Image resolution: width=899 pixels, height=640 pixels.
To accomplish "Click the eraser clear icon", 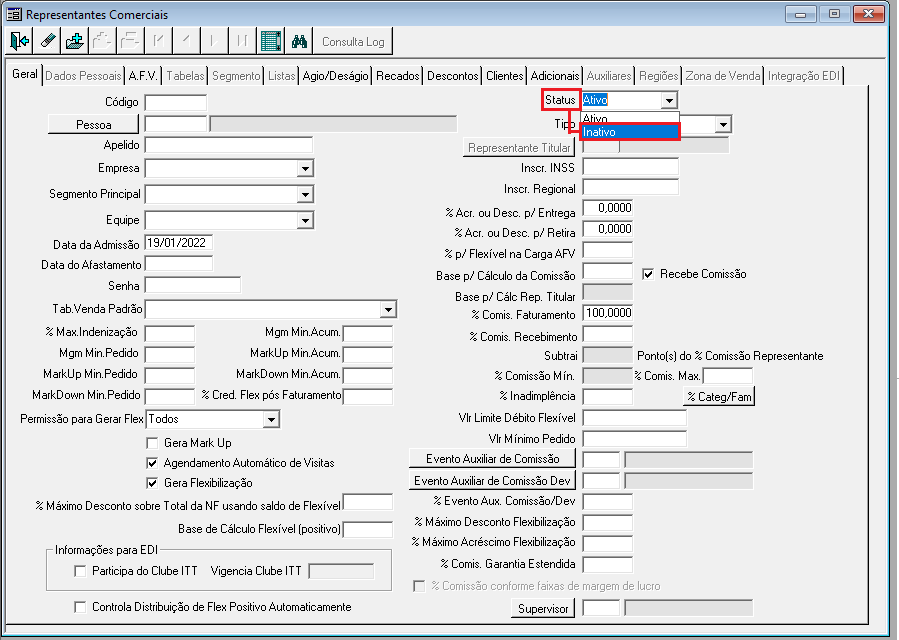I will (x=48, y=41).
